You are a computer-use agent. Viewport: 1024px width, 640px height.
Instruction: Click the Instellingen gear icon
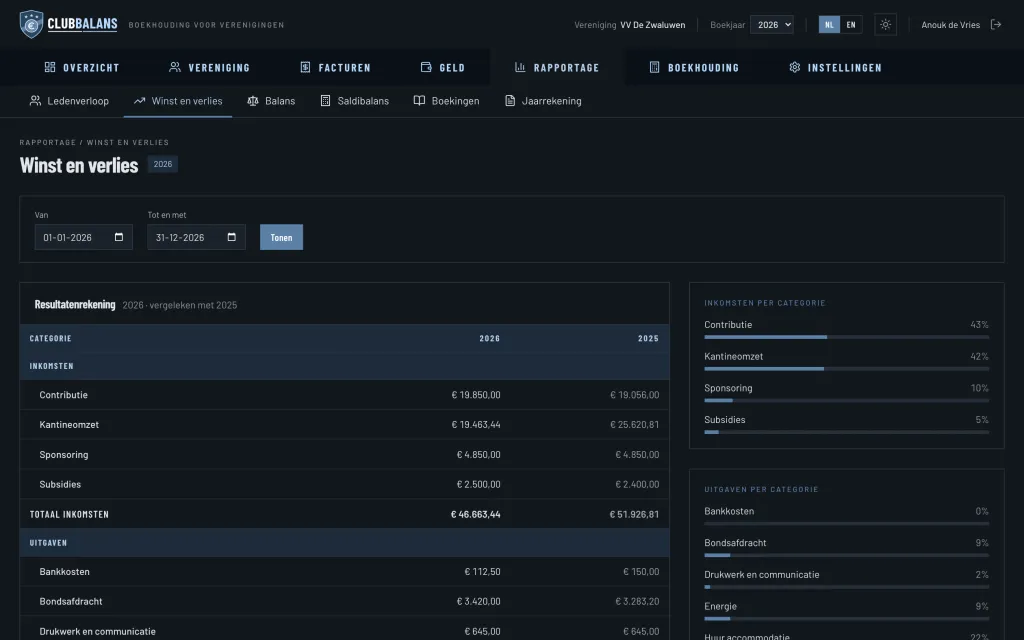pyautogui.click(x=794, y=67)
